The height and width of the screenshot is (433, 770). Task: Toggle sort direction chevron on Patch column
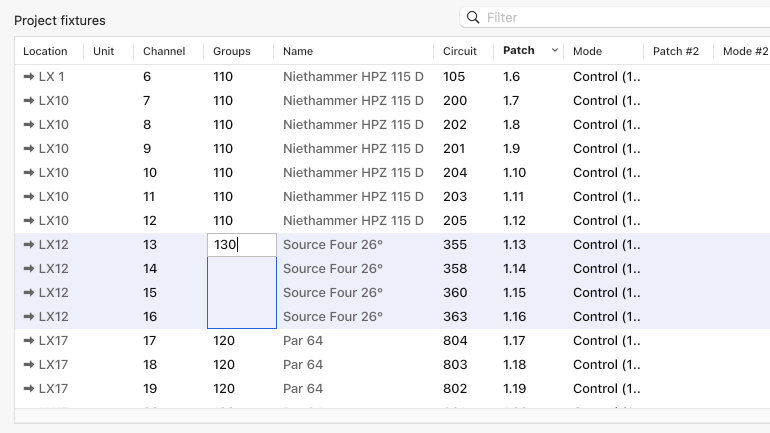pos(555,51)
